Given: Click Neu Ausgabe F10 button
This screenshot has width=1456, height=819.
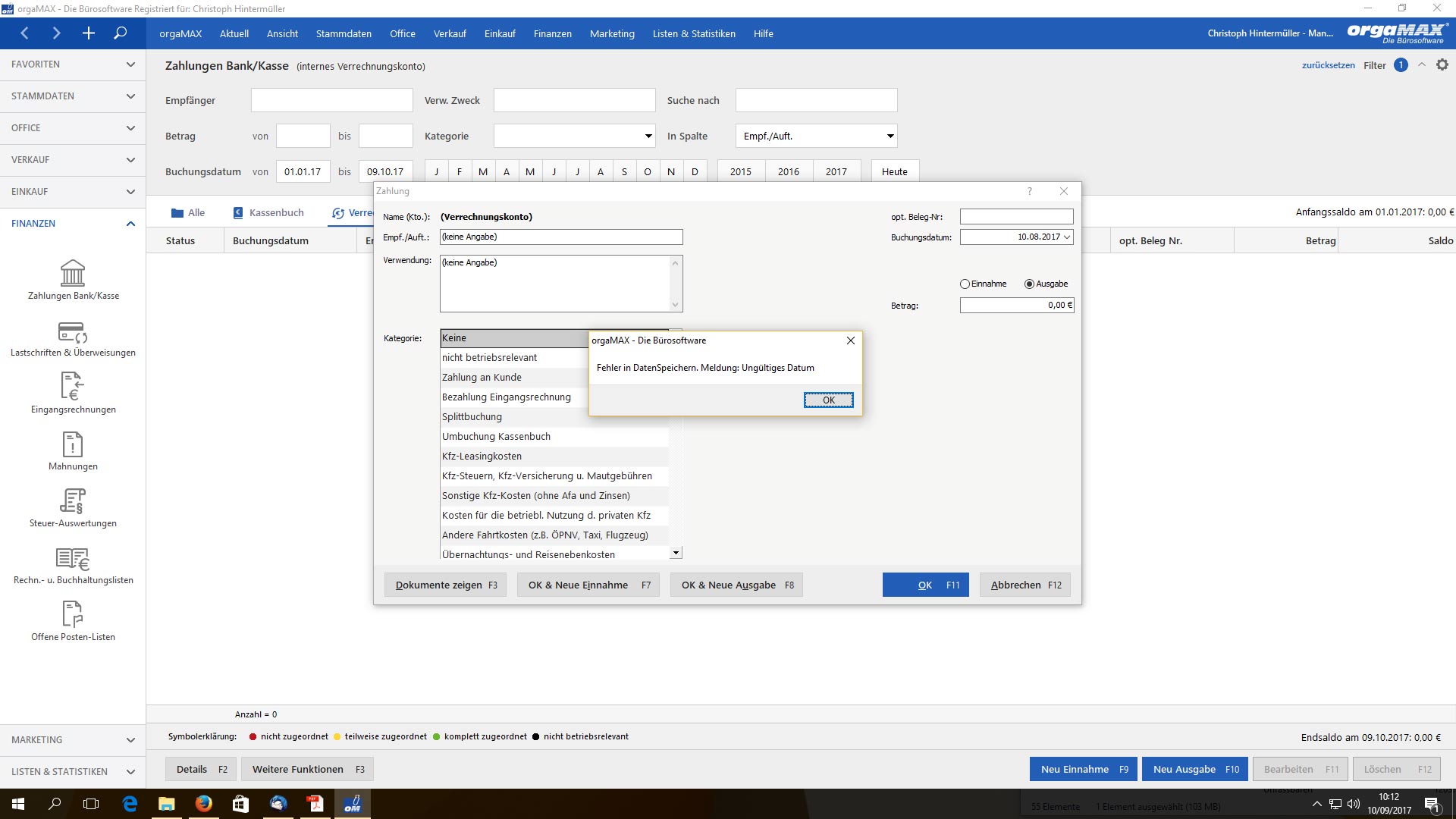Looking at the screenshot, I should pos(1195,769).
